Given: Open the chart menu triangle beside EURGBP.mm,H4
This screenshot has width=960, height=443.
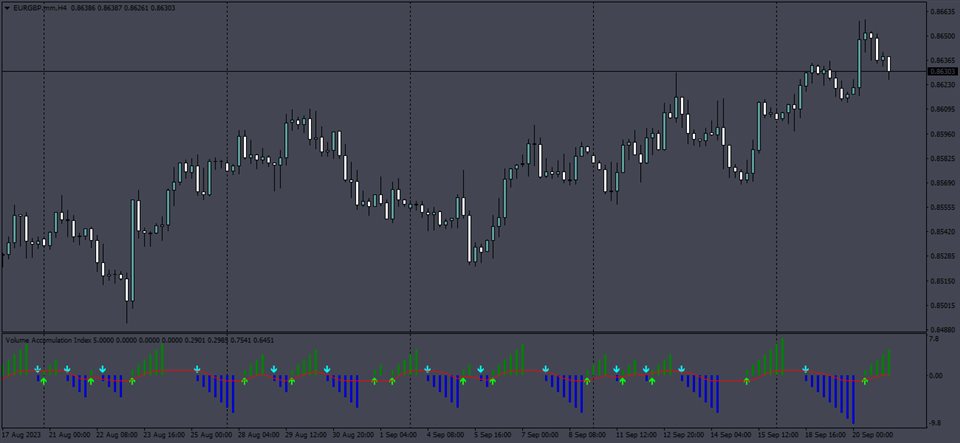Looking at the screenshot, I should click(x=7, y=9).
